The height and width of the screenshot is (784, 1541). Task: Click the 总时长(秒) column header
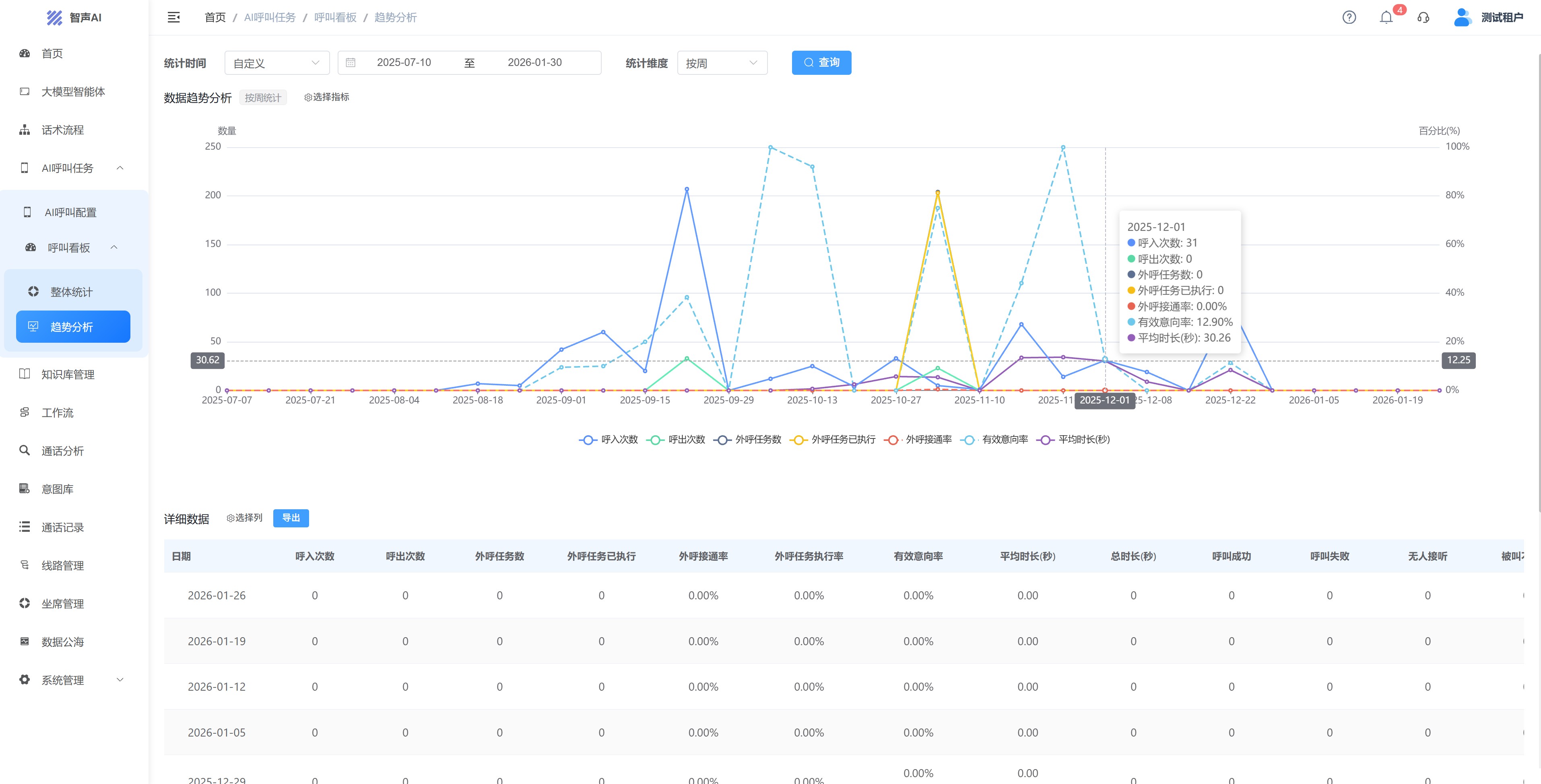[1133, 556]
